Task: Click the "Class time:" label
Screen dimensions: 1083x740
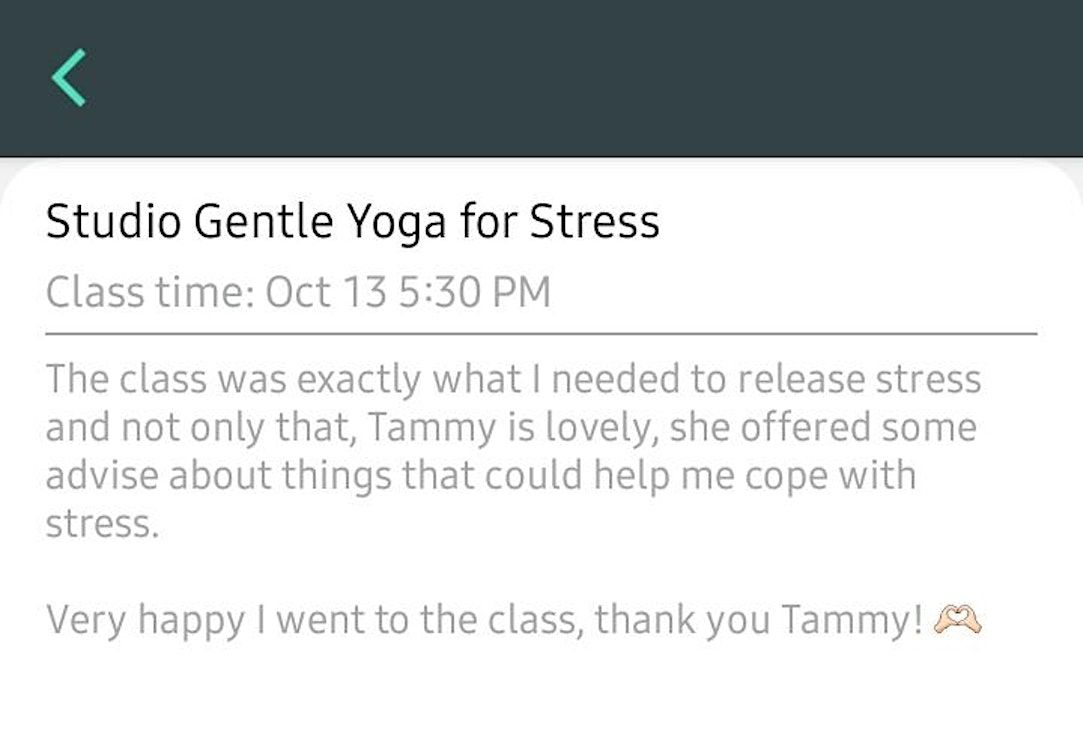Action: 150,293
